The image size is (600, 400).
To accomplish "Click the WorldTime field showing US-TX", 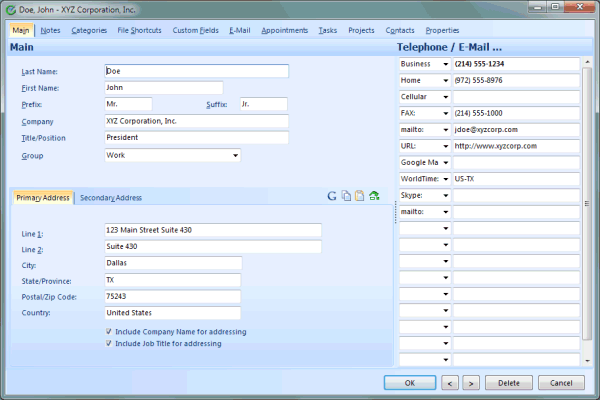I will (x=516, y=179).
